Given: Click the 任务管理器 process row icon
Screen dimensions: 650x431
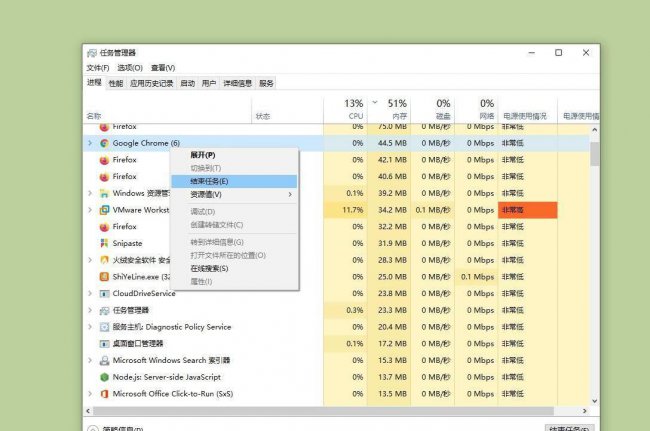Looking at the screenshot, I should 104,310.
